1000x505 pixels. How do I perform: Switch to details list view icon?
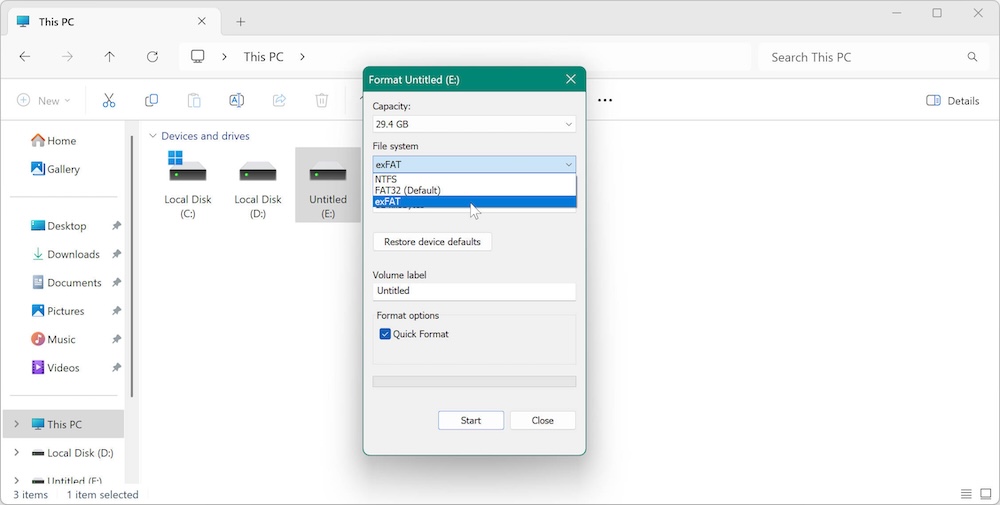[966, 494]
